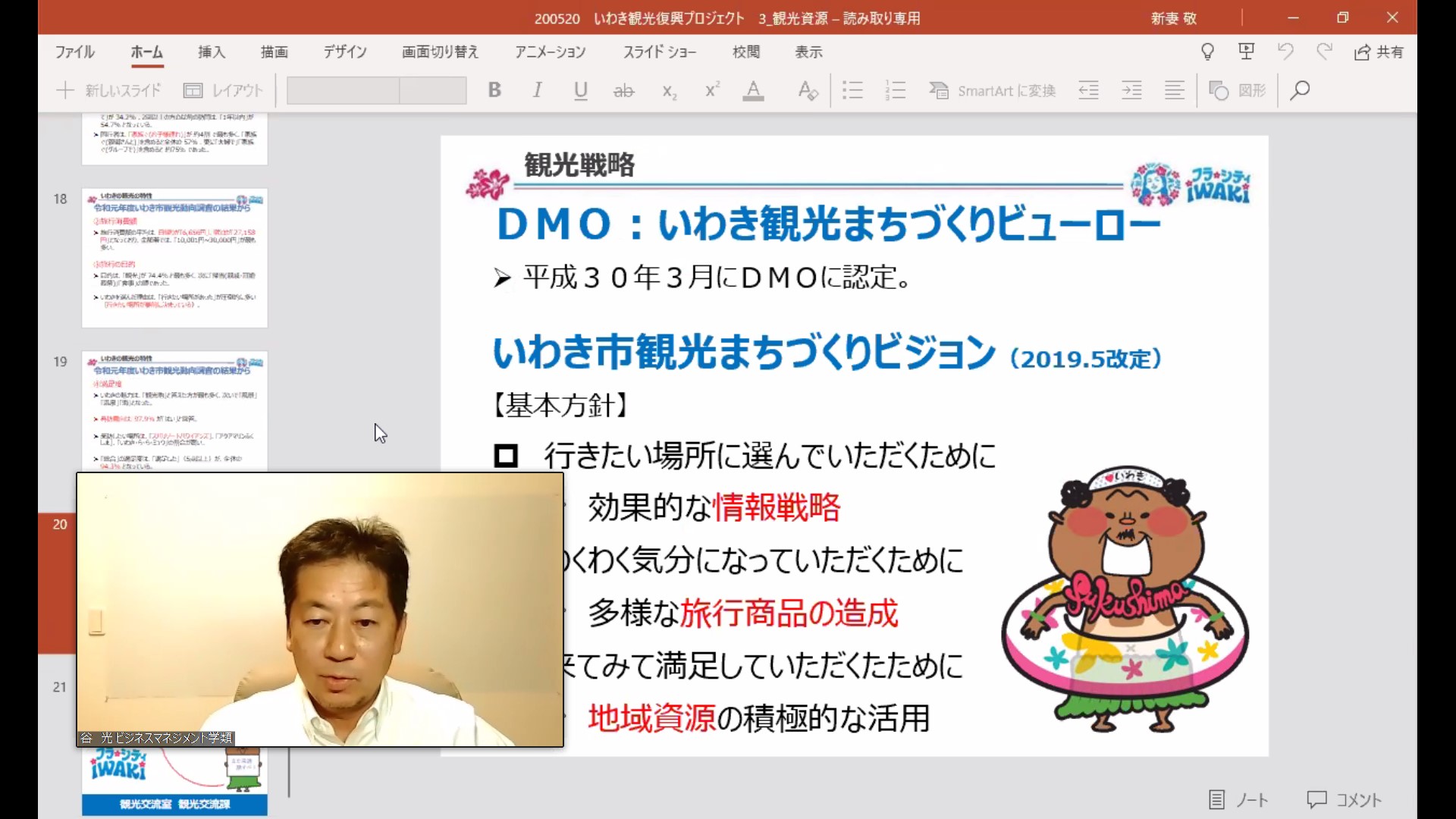The height and width of the screenshot is (819, 1456).
Task: Decrease indent level icon
Action: click(x=1088, y=91)
